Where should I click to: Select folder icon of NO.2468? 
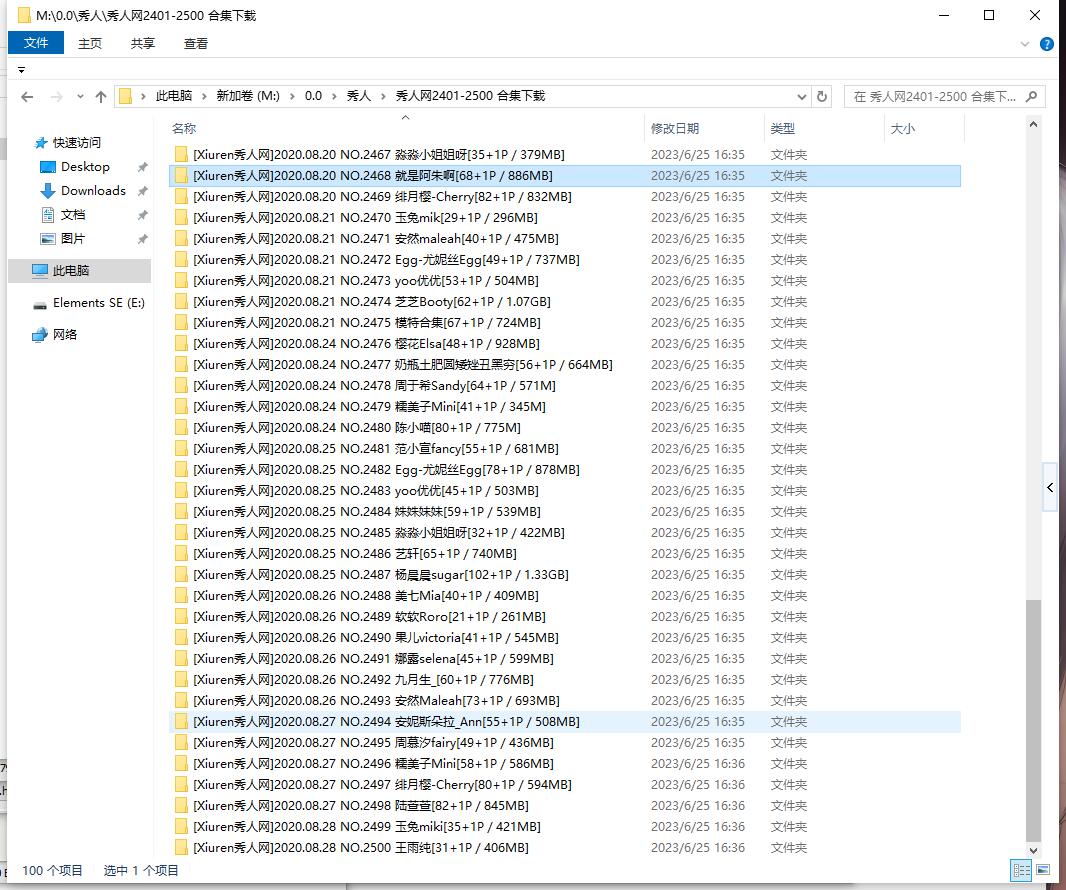[181, 175]
